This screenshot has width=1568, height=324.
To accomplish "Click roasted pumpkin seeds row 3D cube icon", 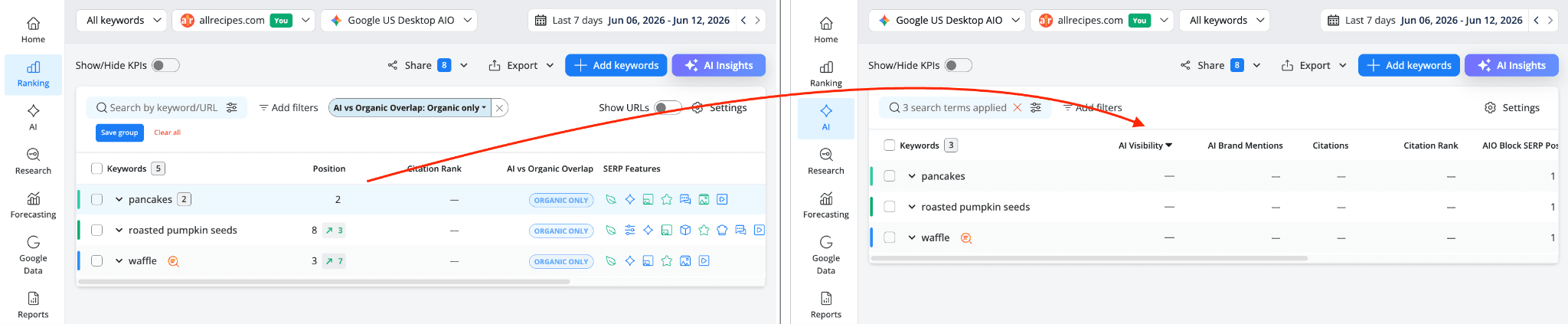I will point(685,230).
